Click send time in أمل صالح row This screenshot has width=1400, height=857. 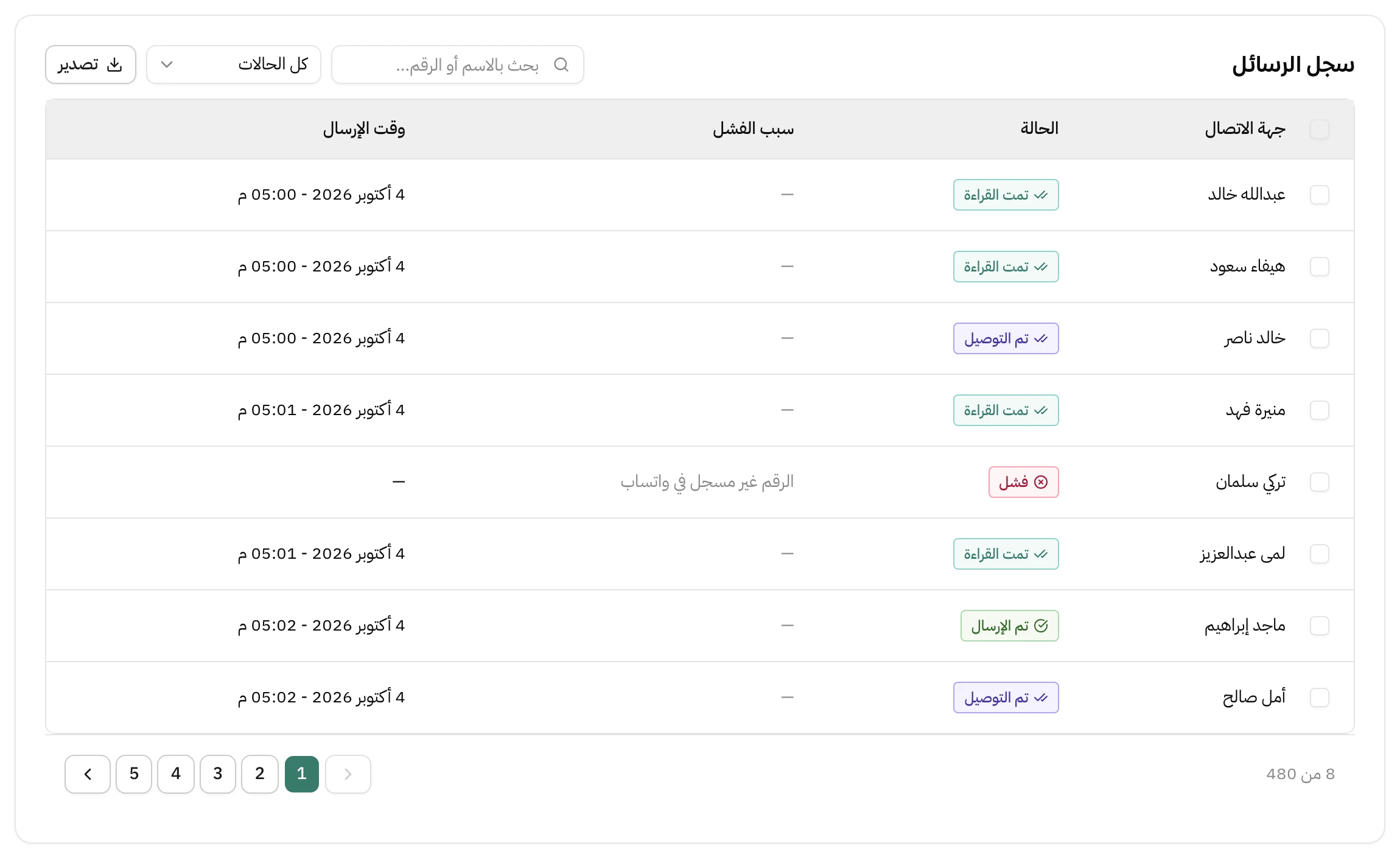coord(321,698)
